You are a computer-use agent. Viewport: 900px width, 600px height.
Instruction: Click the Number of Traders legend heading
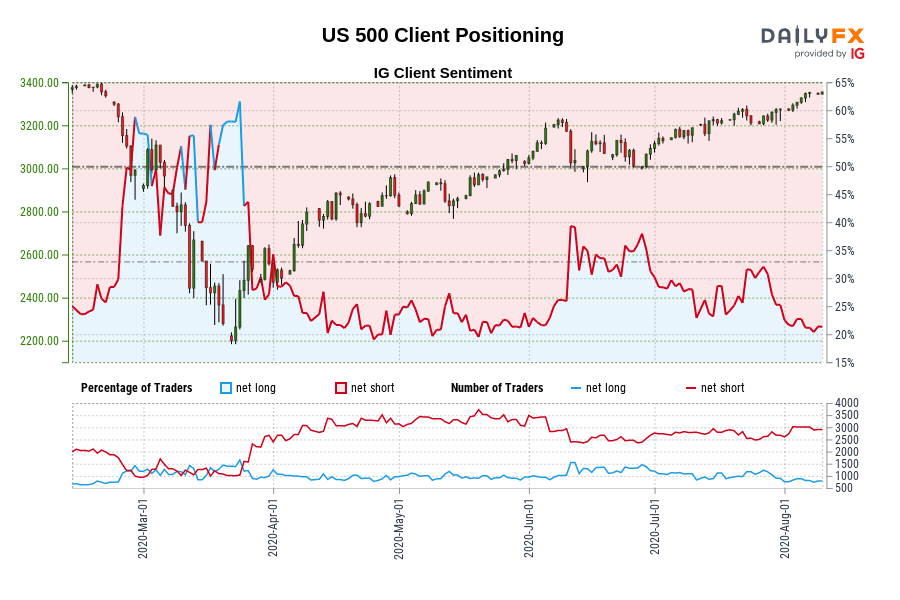click(x=497, y=388)
